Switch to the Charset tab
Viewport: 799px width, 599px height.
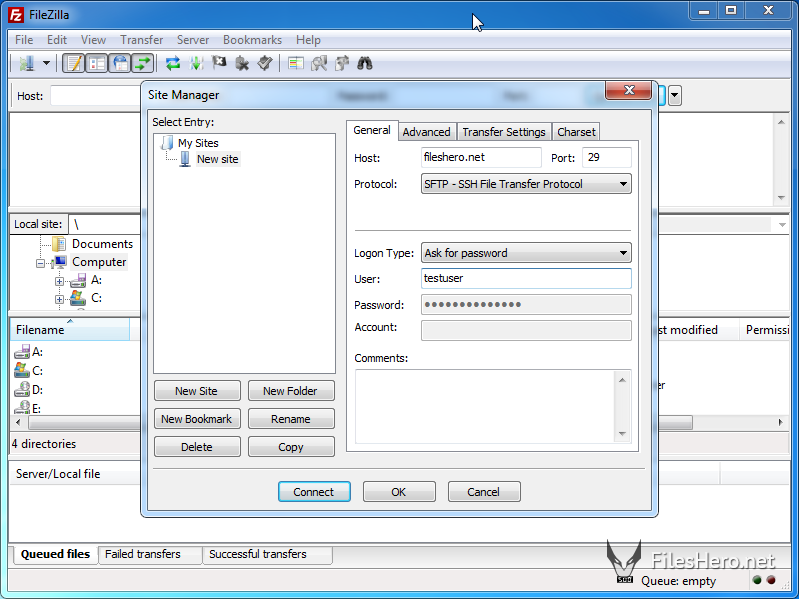click(x=576, y=132)
